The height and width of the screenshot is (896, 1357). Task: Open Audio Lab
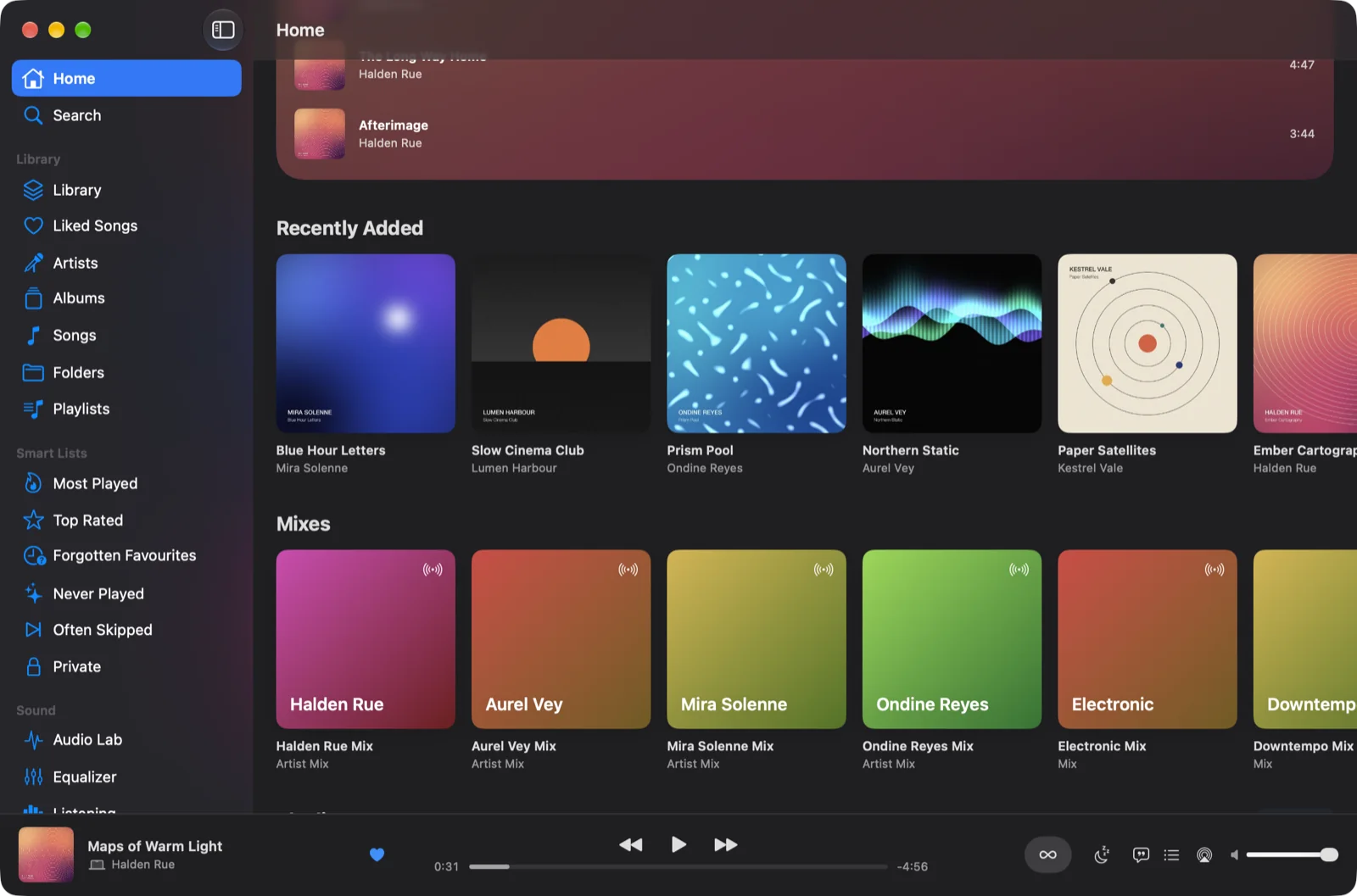pos(126,739)
